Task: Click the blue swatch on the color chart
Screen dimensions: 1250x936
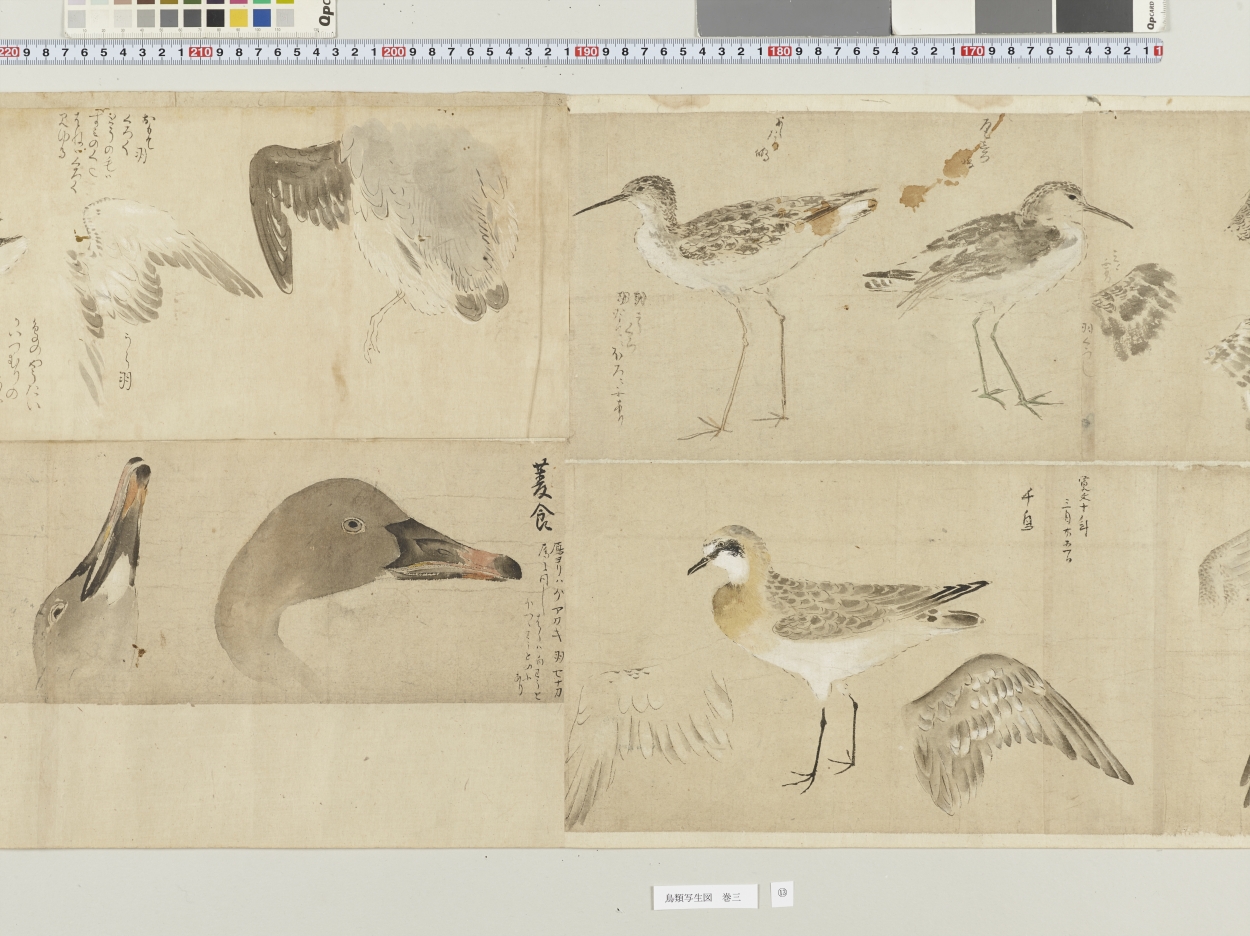Action: pos(262,17)
